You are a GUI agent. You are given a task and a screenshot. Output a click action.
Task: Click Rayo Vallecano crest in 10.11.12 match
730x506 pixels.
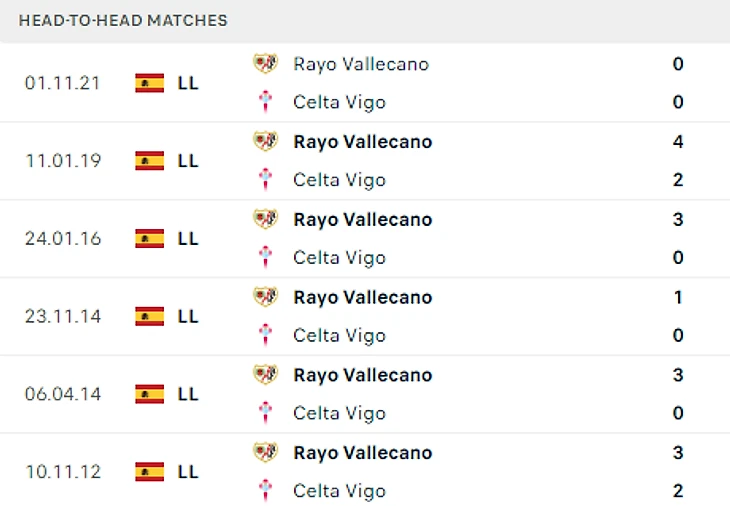tap(265, 453)
